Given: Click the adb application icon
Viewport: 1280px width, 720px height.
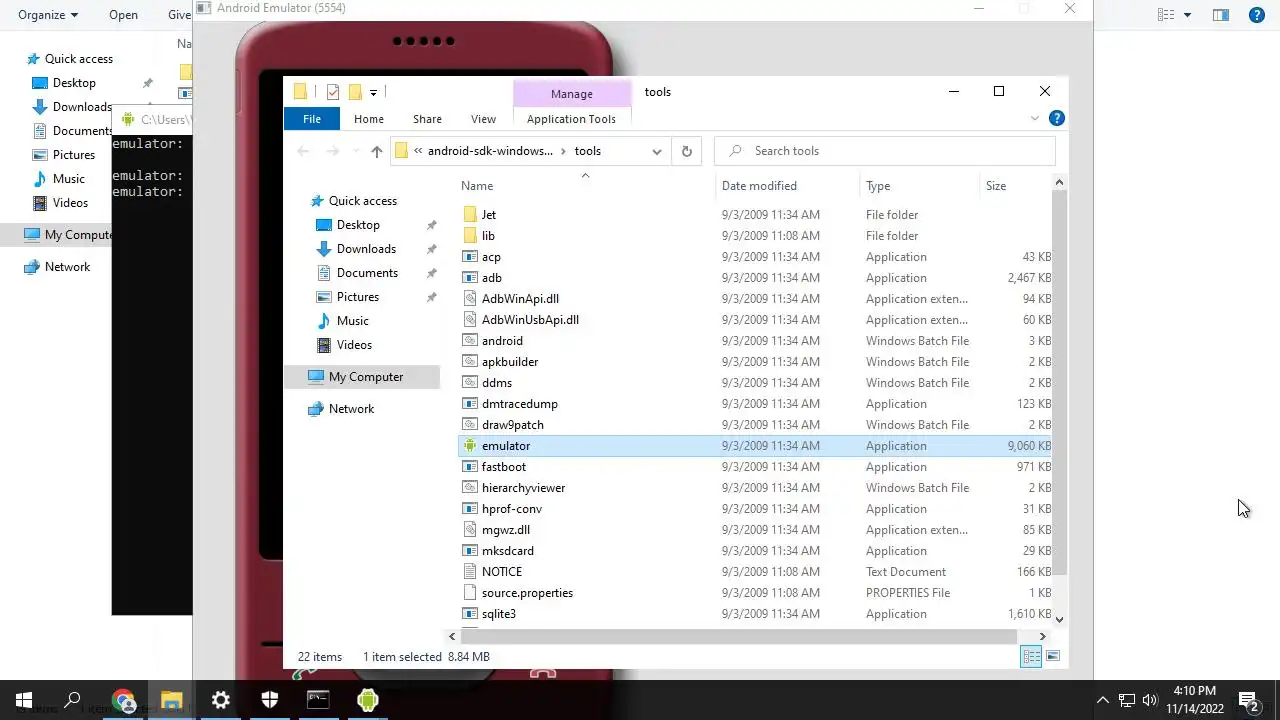Looking at the screenshot, I should pos(470,278).
